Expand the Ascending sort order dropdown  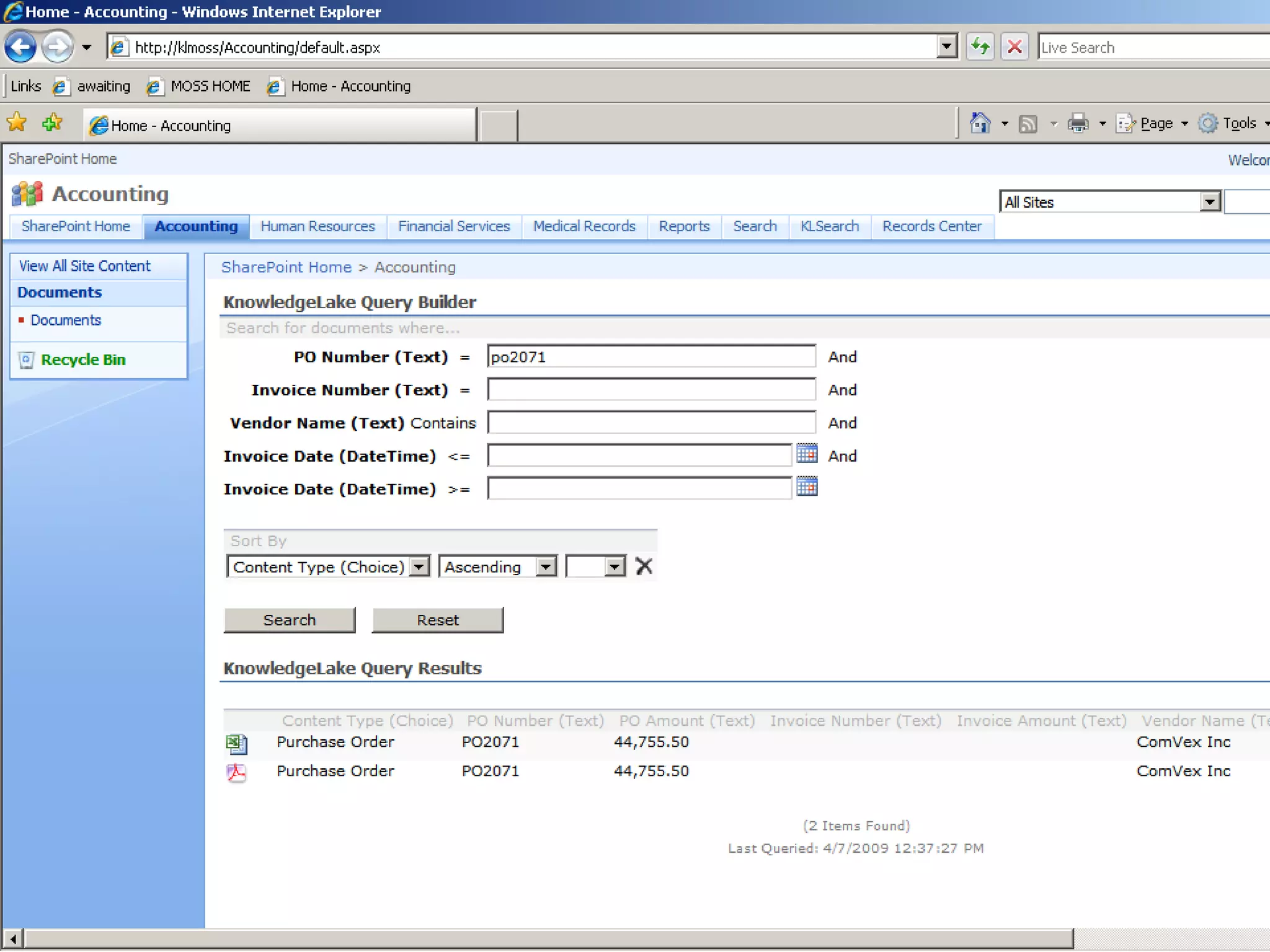[546, 566]
